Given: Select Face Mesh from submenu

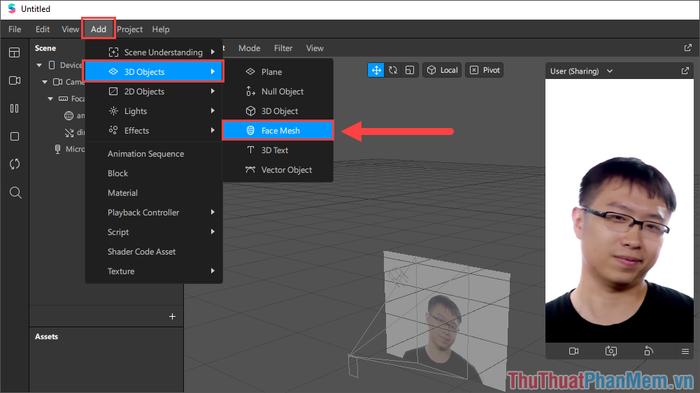Looking at the screenshot, I should (278, 131).
